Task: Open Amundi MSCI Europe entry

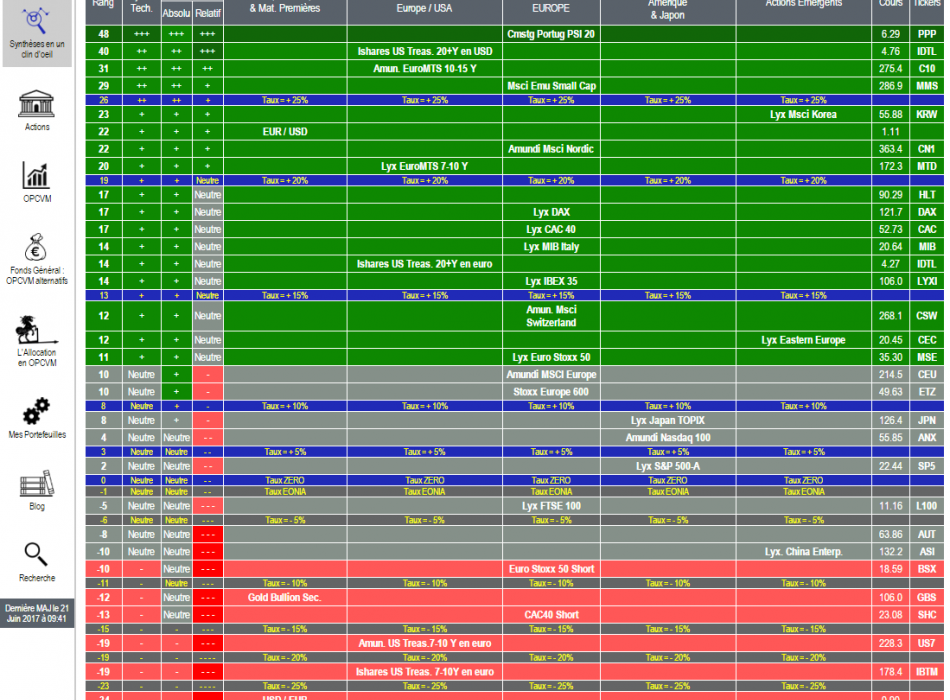Action: (551, 375)
